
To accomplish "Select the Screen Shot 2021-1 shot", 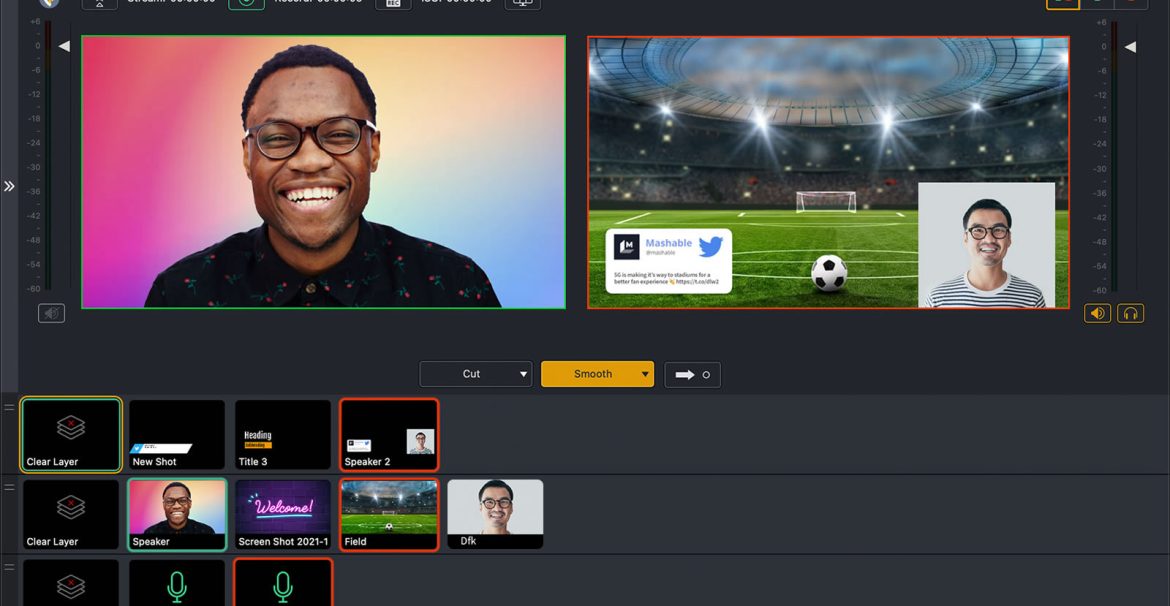I will [283, 514].
